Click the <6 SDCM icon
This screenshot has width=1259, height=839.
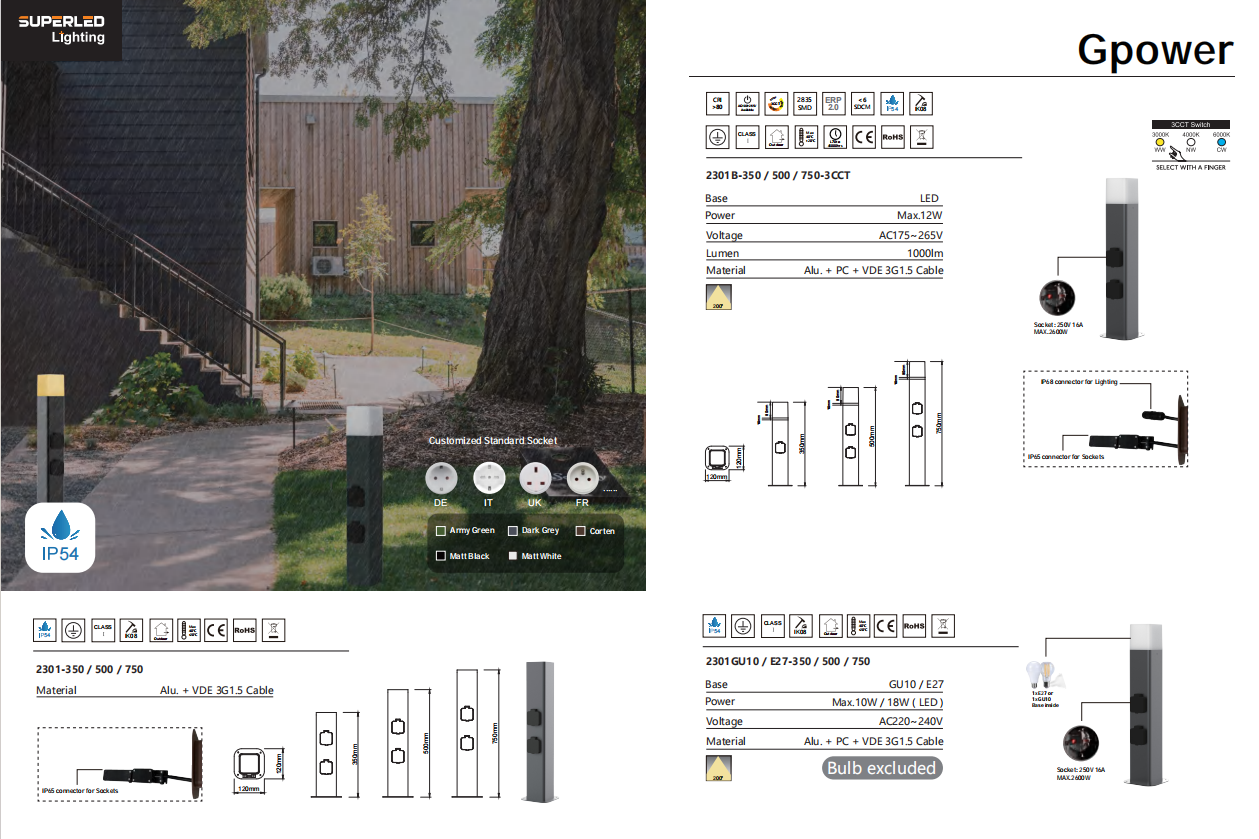pos(863,103)
